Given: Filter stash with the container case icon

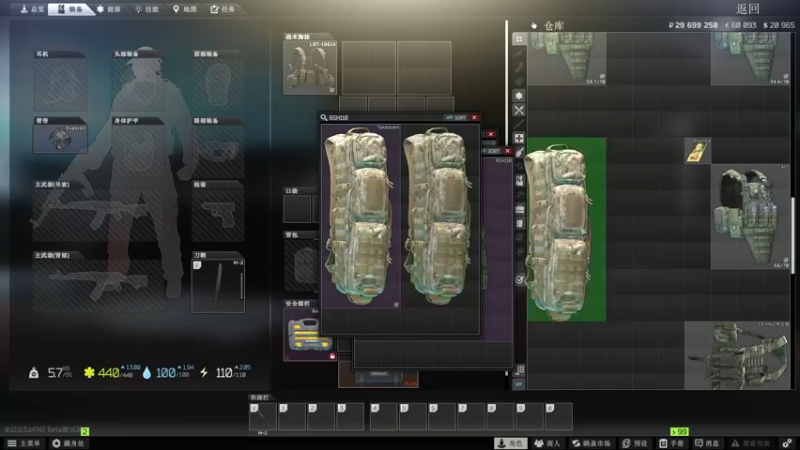Looking at the screenshot, I should [519, 209].
